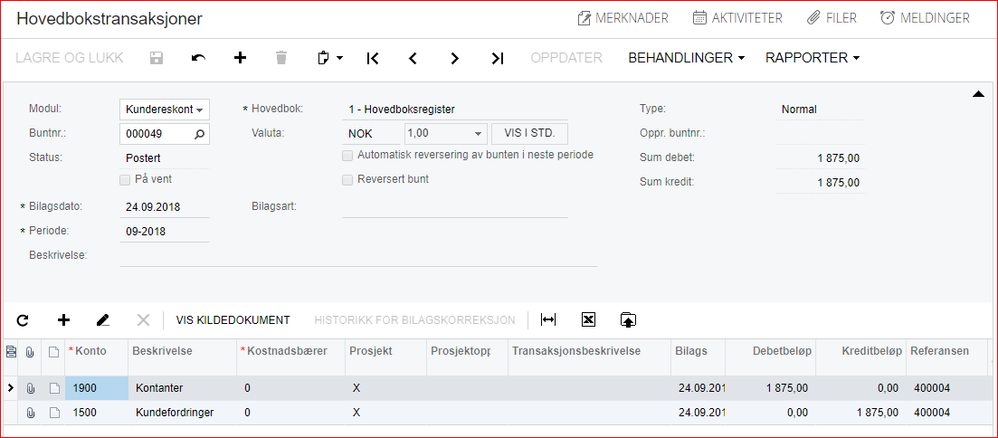Check the Reversert bunt checkbox
998x438 pixels.
click(x=348, y=180)
